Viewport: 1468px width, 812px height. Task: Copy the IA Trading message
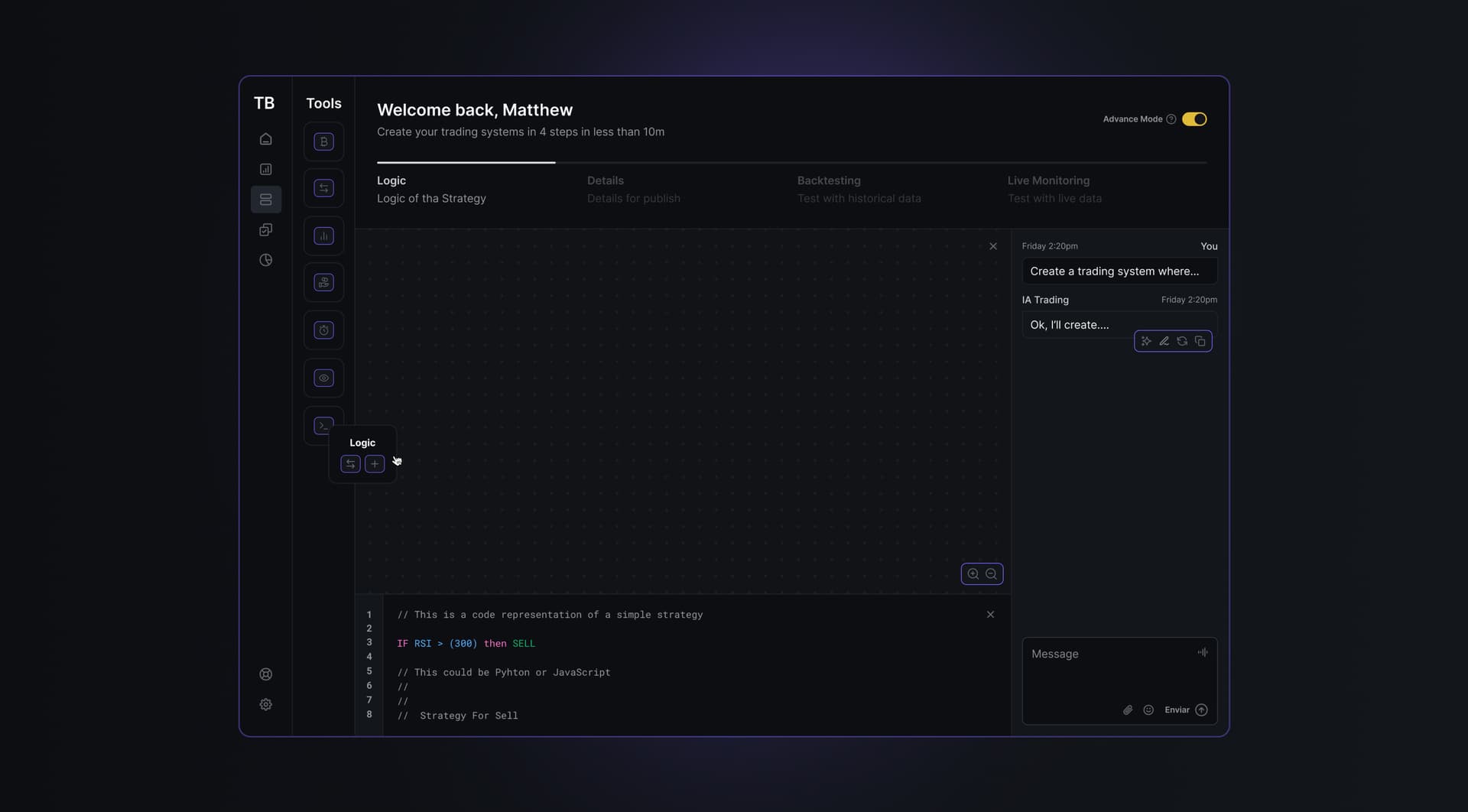tap(1200, 341)
